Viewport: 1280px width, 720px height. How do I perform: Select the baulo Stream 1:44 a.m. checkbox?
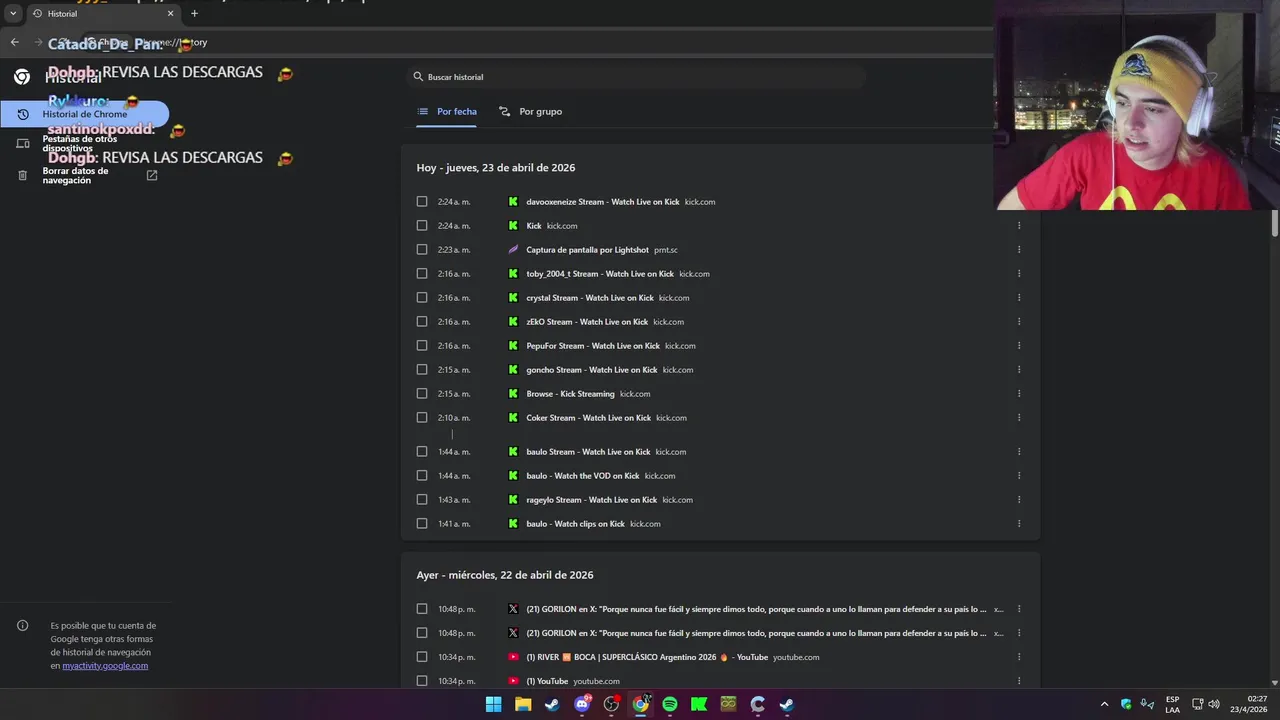[x=422, y=452]
